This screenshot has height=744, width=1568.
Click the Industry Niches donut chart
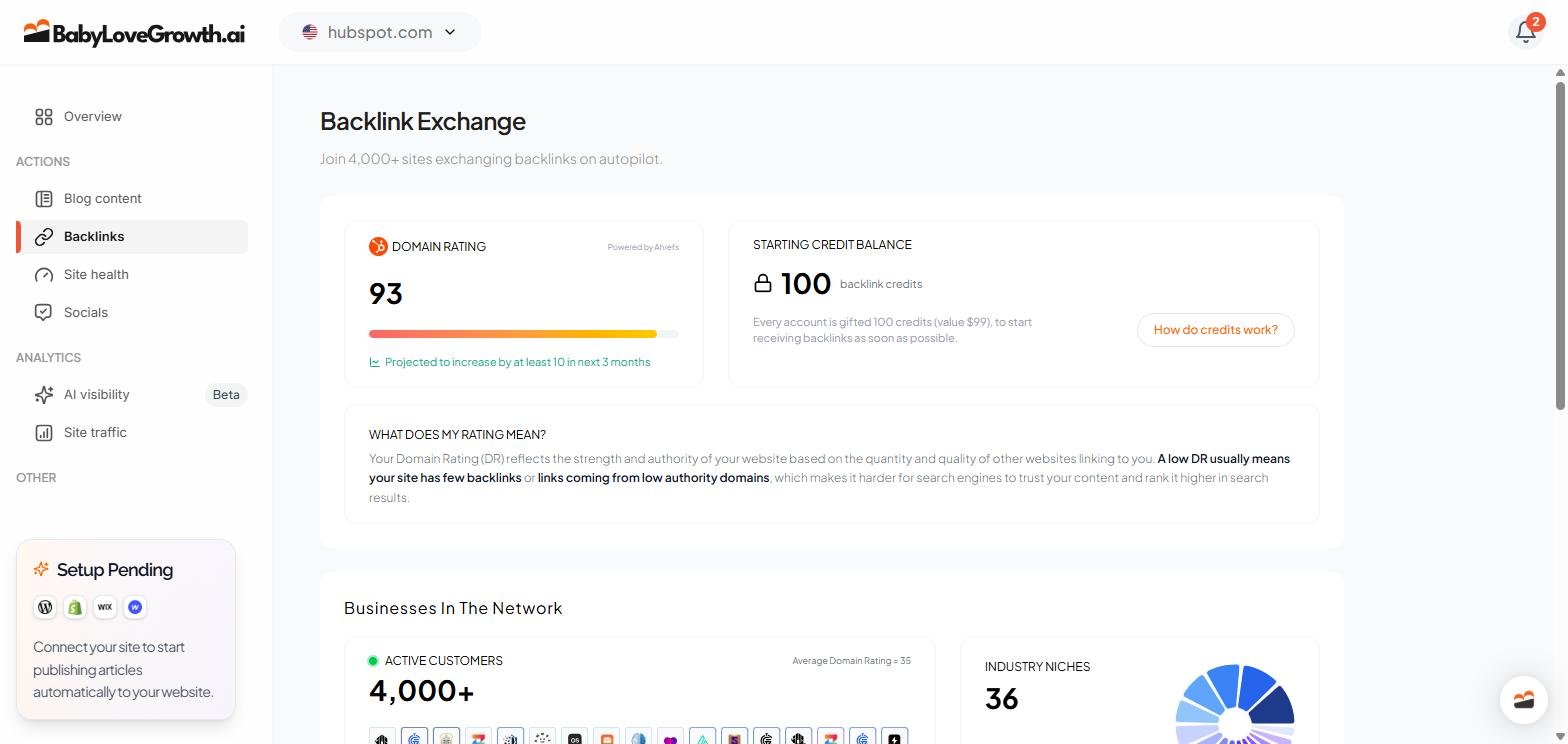click(1235, 705)
